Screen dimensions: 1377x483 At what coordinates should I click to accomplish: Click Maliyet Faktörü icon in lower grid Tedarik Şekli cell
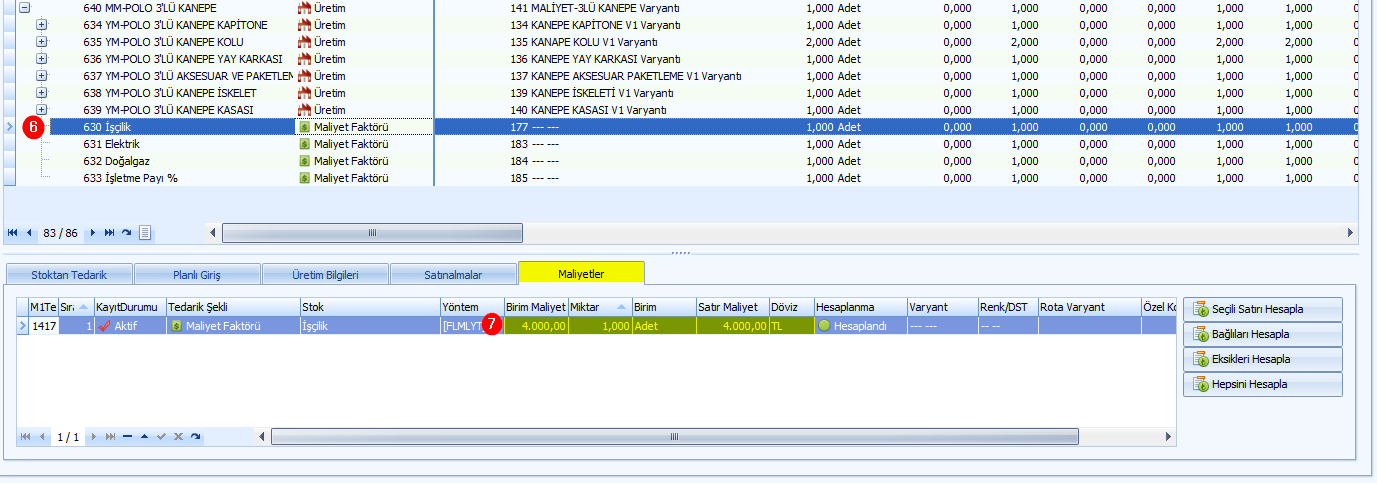coord(176,326)
